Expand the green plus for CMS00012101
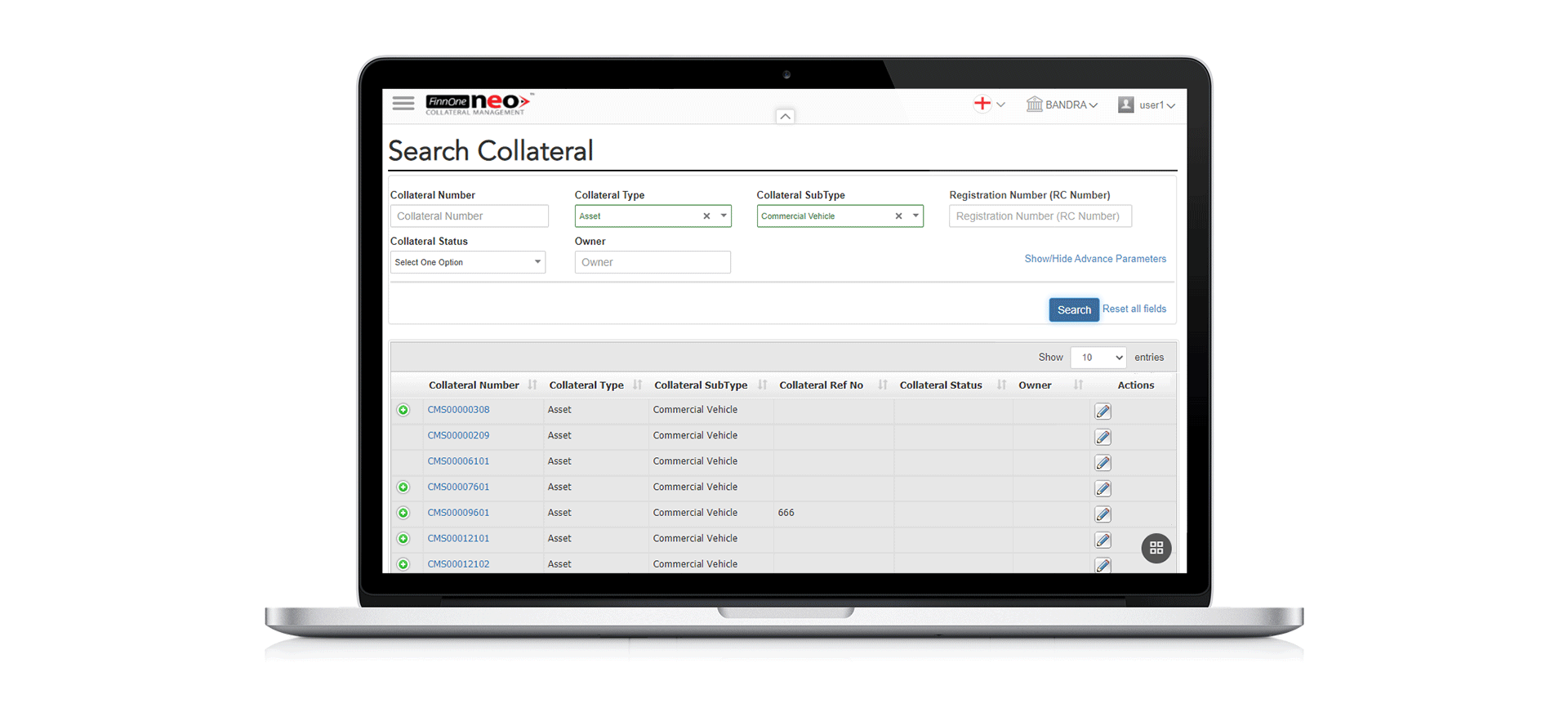This screenshot has height=721, width=1568. pos(403,539)
